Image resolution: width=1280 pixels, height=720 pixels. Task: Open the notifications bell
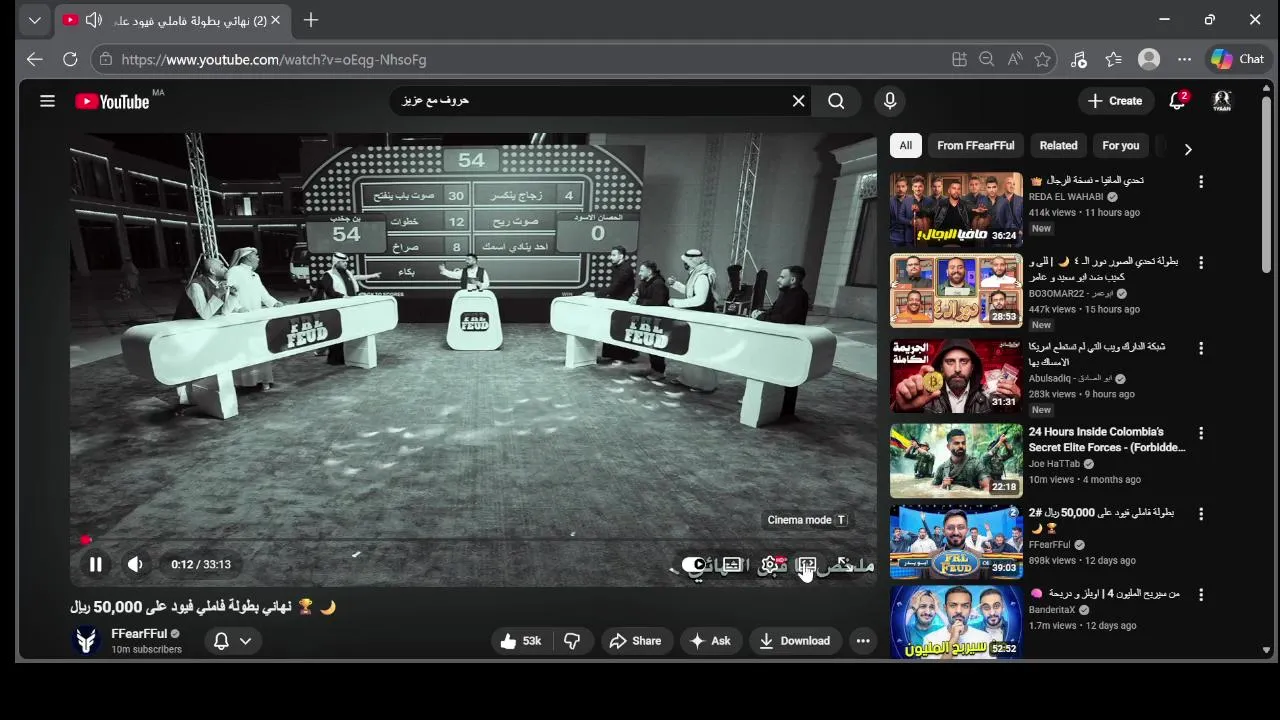[1177, 101]
